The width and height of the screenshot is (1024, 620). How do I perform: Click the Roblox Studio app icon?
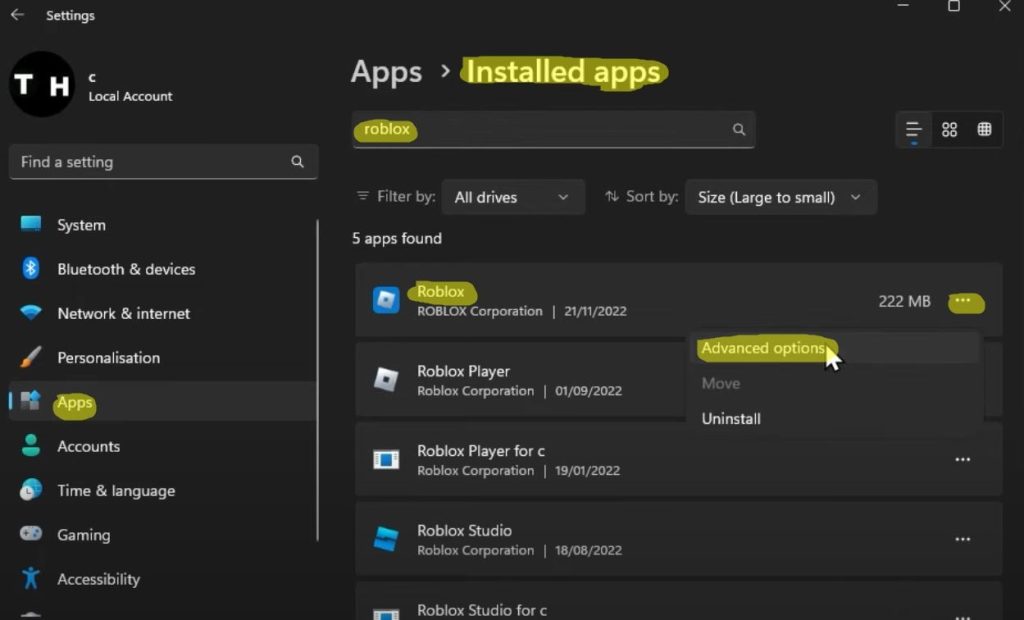386,539
